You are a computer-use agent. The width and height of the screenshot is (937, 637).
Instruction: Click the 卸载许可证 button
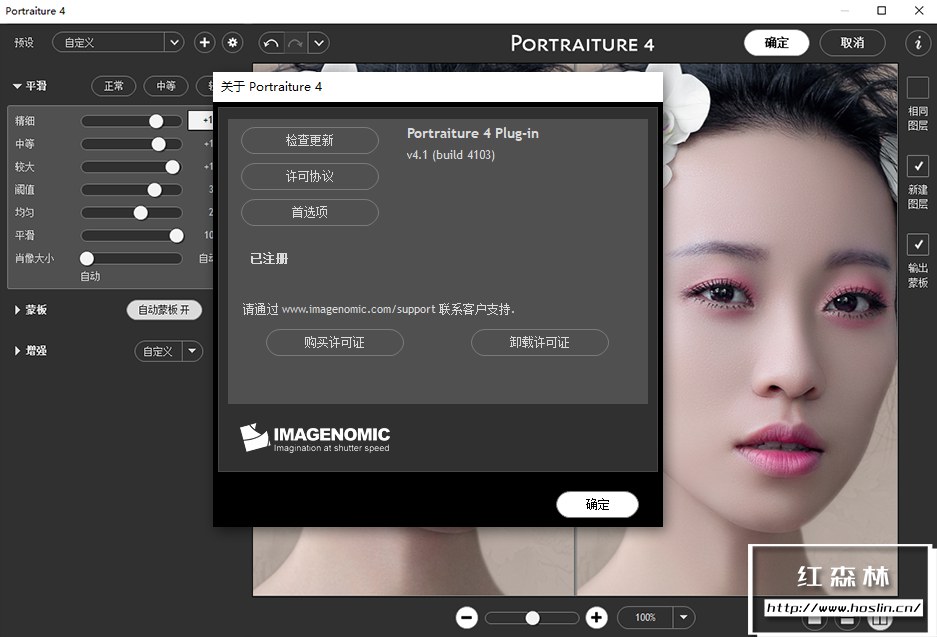pos(540,342)
